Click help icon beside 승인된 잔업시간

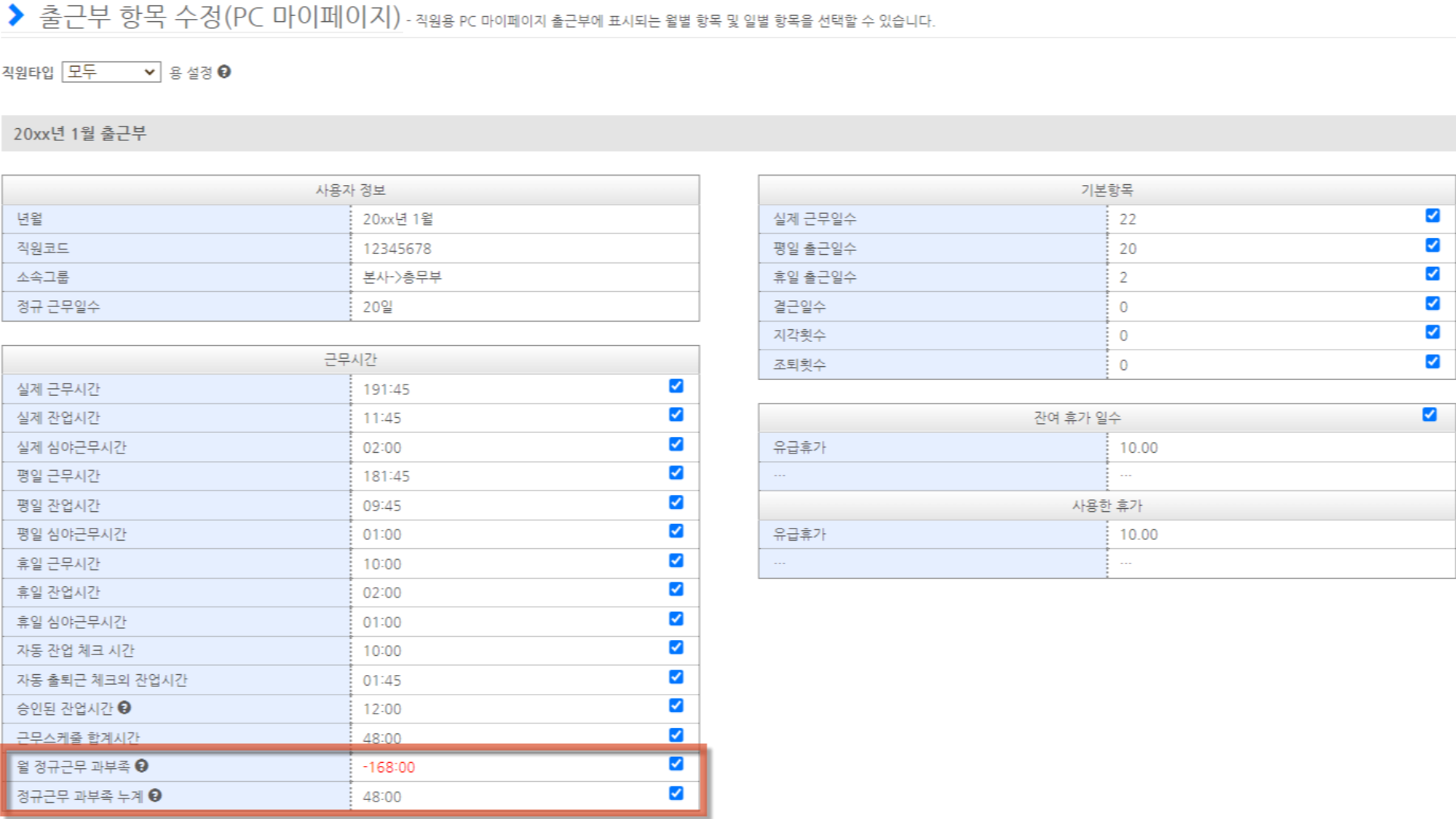pos(124,708)
